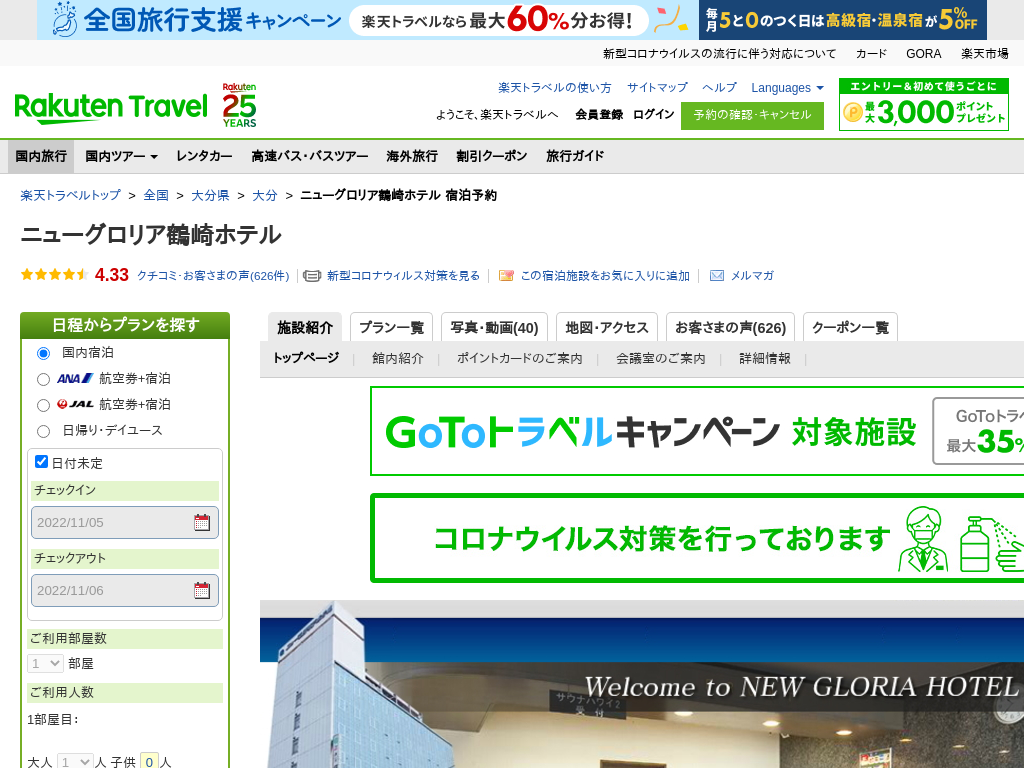Click the check-in date field 2022/11/05
The width and height of the screenshot is (1024, 768).
125,522
